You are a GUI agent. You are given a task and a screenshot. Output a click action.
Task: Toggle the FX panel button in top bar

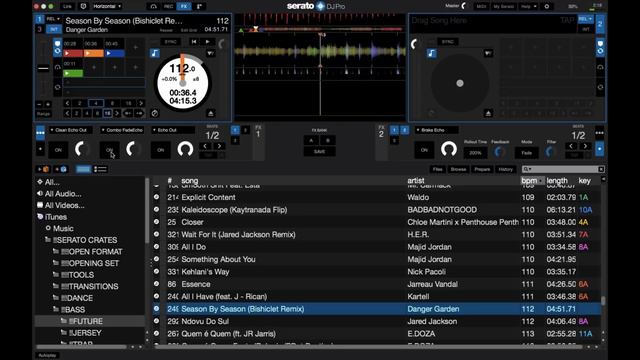(x=184, y=6)
